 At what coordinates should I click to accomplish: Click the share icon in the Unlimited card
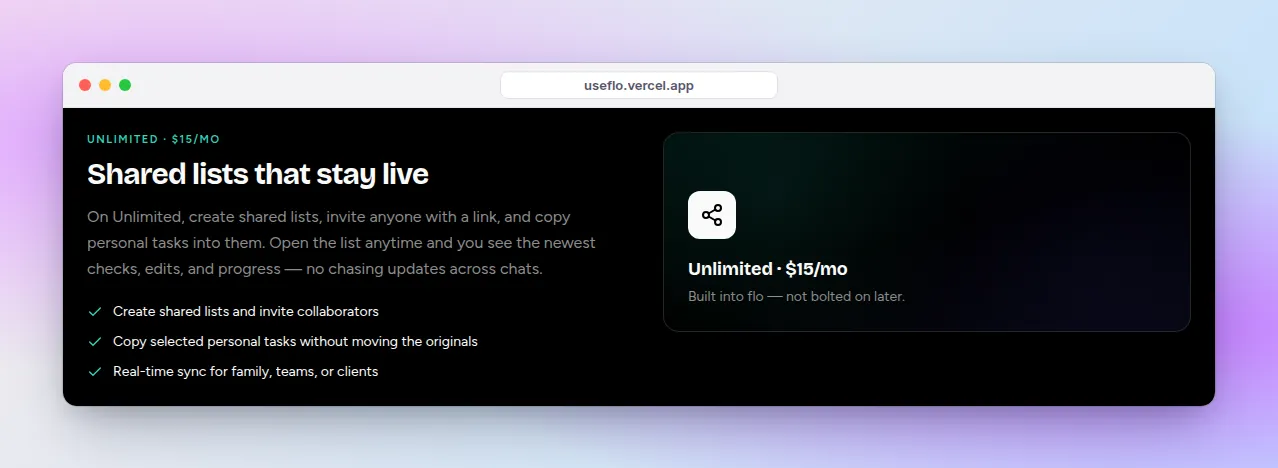pyautogui.click(x=712, y=215)
